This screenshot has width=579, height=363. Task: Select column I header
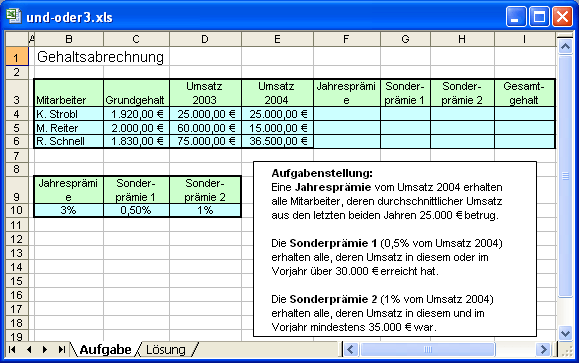click(524, 39)
